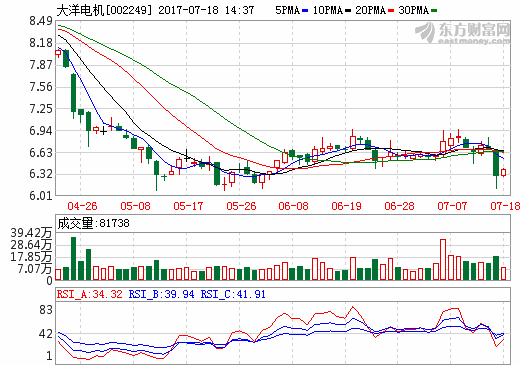
Task: Click the 07-18 date label
Action: tap(505, 206)
